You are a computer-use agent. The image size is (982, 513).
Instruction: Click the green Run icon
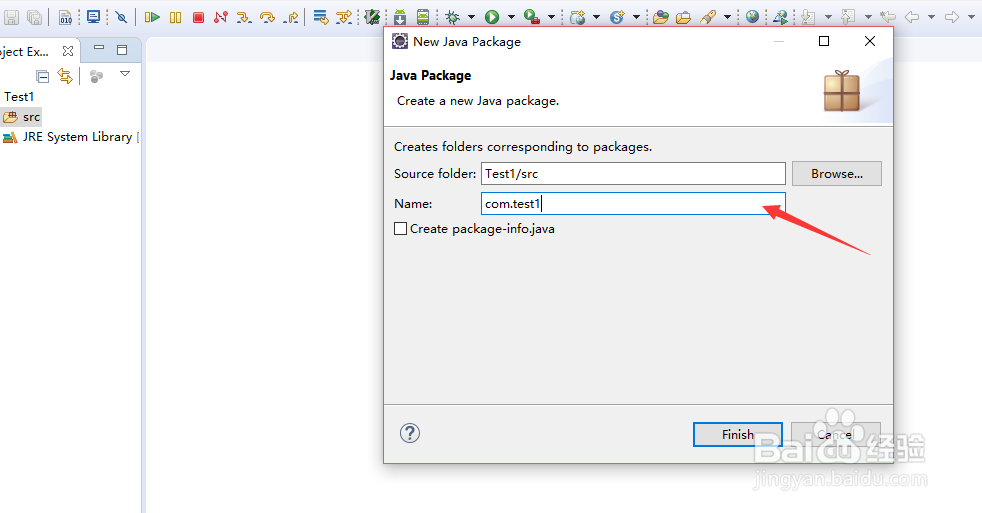pyautogui.click(x=492, y=17)
